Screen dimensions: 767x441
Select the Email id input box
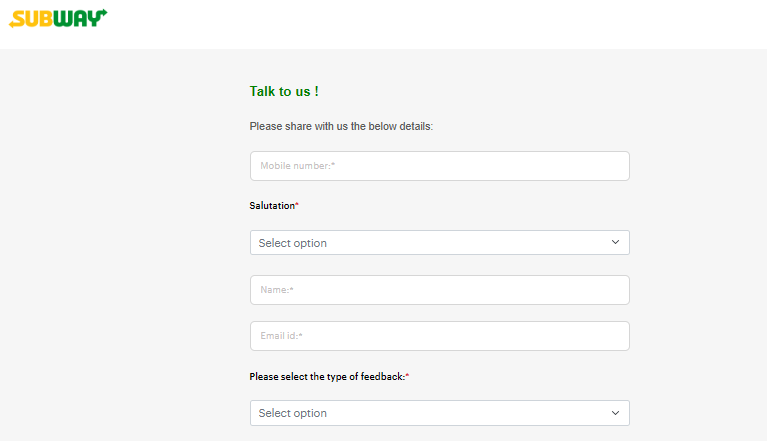coord(439,336)
